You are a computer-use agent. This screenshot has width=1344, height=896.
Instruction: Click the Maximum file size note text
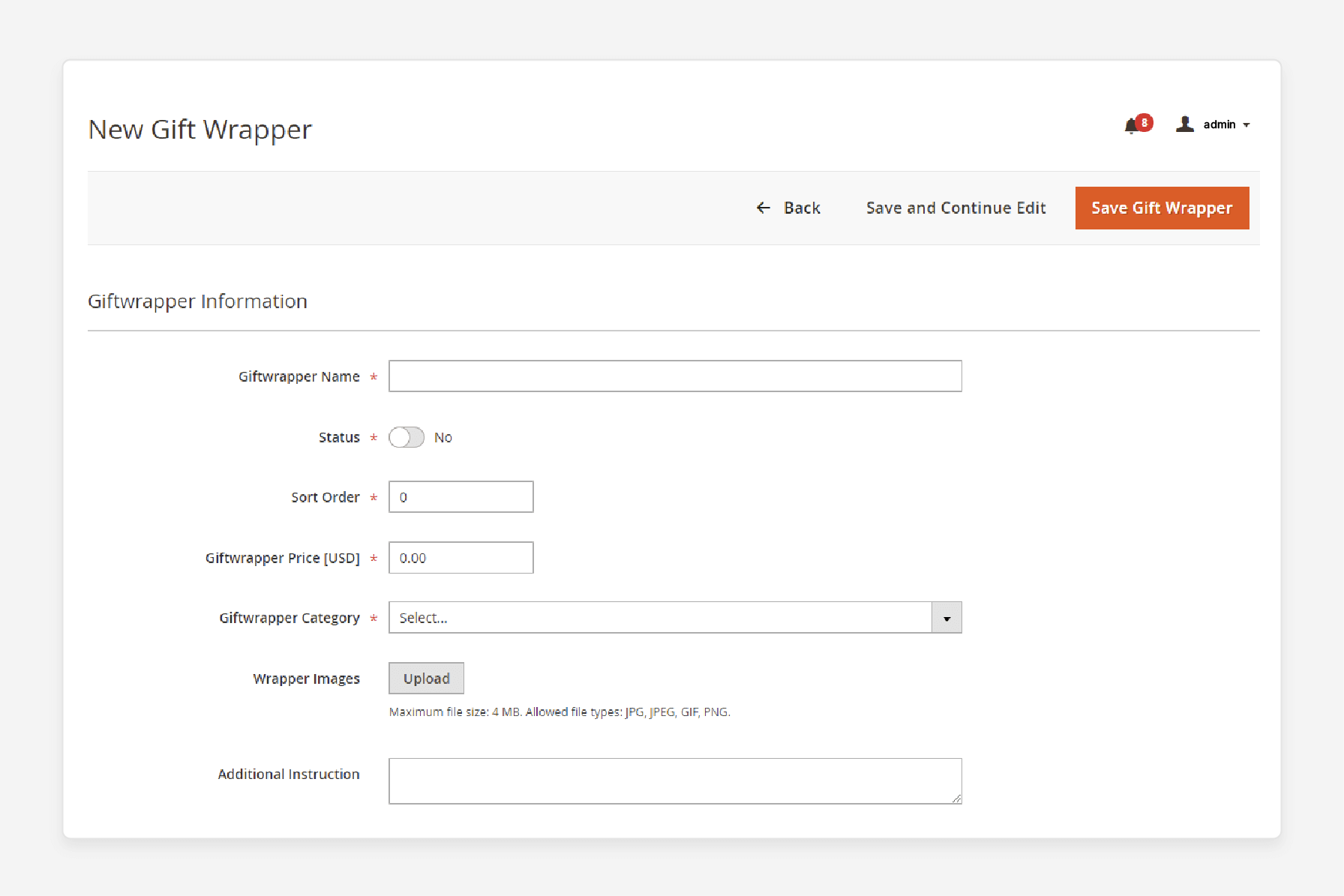tap(559, 712)
